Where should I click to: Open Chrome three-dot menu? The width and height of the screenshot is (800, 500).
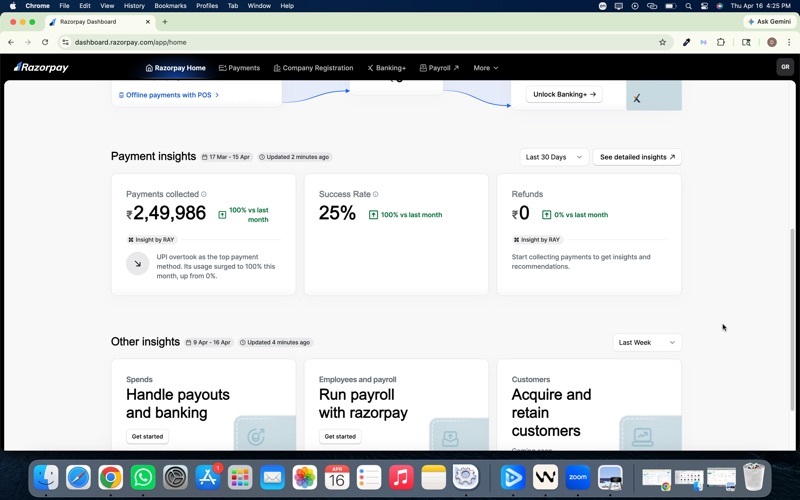tap(789, 42)
